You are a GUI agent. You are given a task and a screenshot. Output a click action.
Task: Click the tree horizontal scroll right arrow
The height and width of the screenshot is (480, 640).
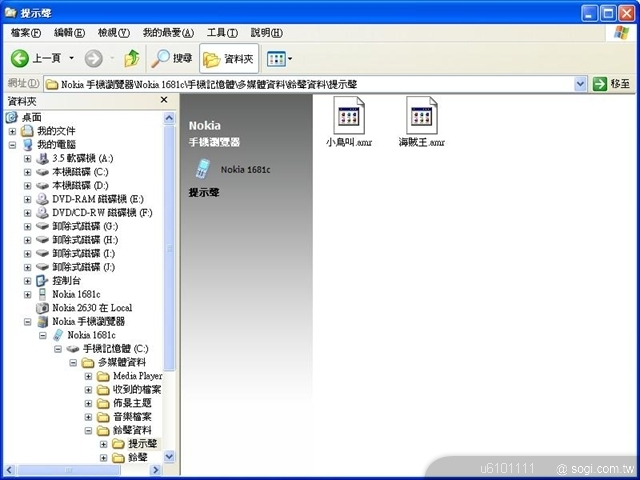tap(156, 470)
